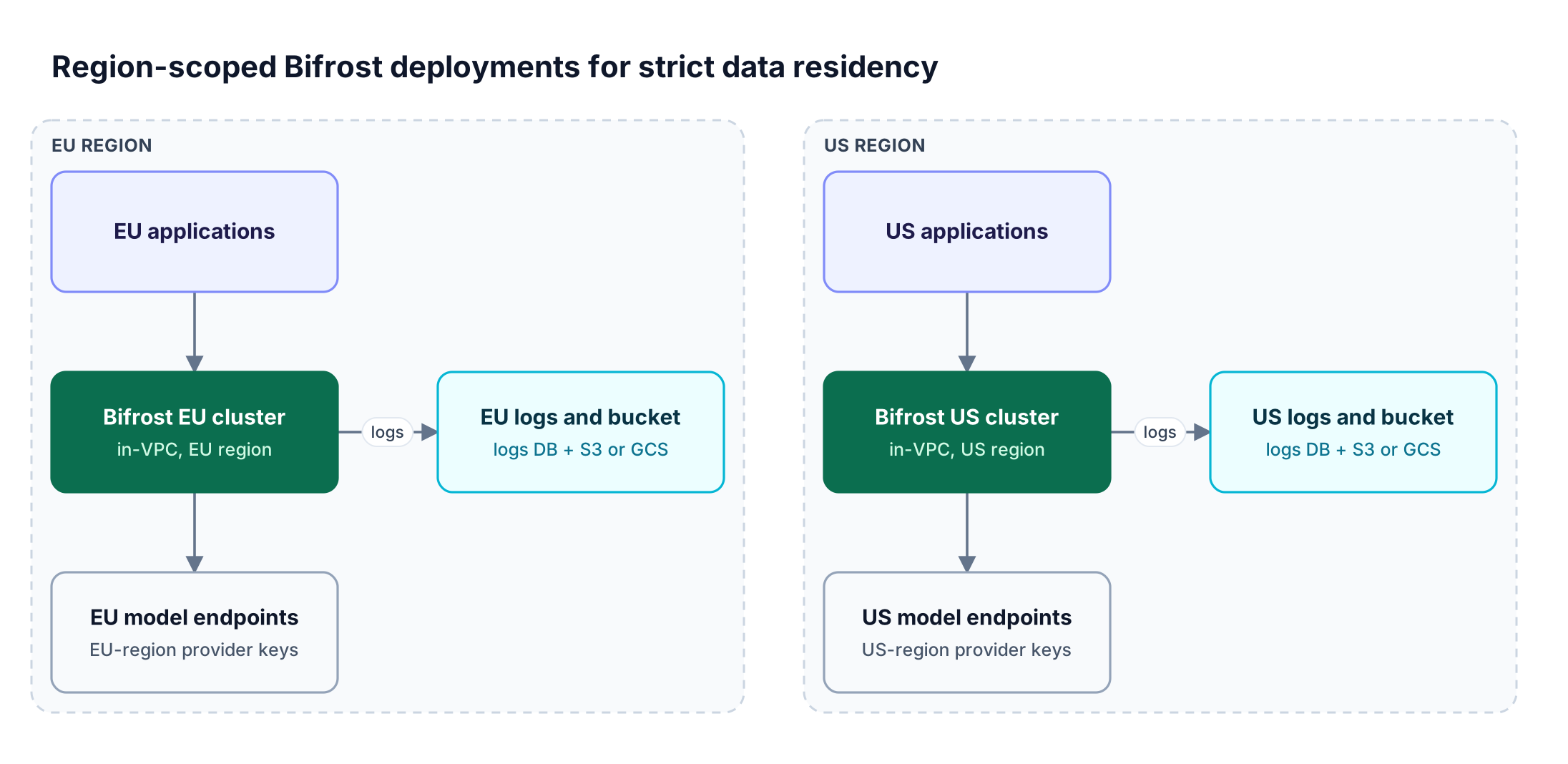
Task: Select the US model endpoints box
Action: [967, 632]
